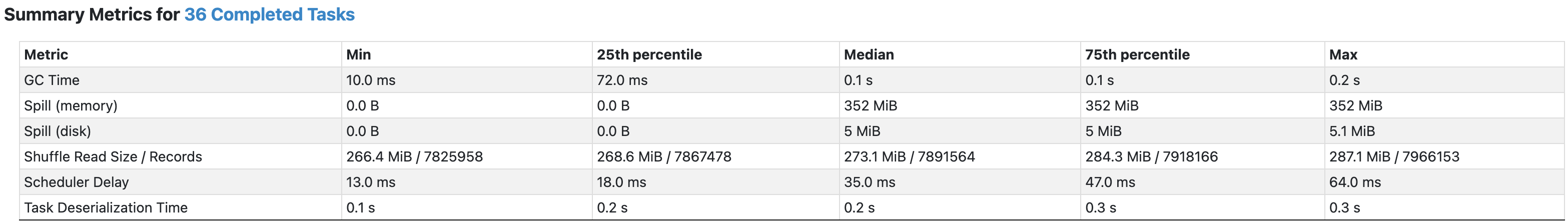This screenshot has height=222, width=1568.
Task: Click Shuffle Read Size / Records label
Action: pos(113,157)
